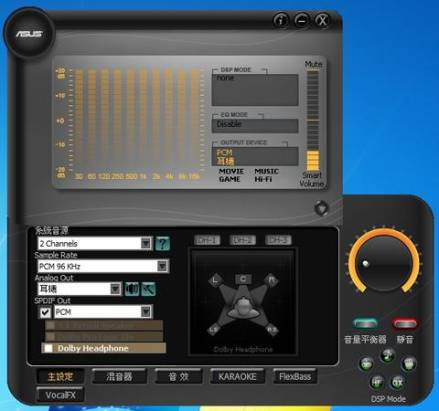Image resolution: width=439 pixels, height=411 pixels.
Task: Select the music note DSP mode button
Action: tap(387, 355)
